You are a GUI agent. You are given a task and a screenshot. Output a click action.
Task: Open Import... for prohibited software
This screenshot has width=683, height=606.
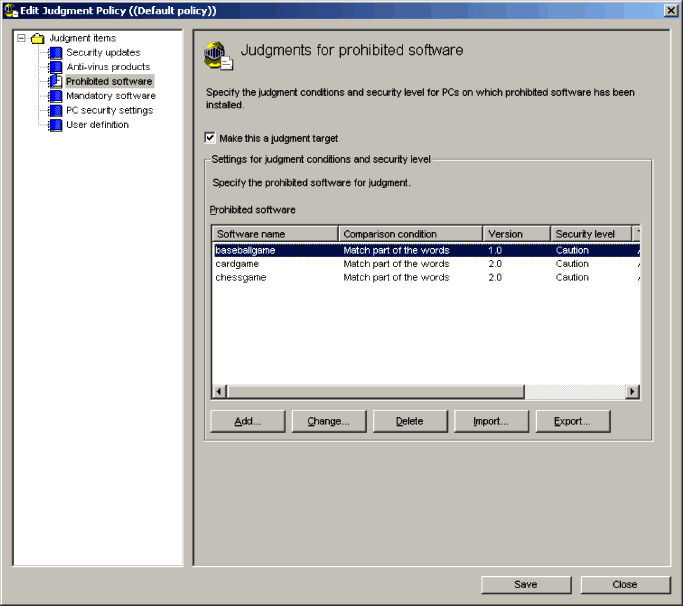coord(491,422)
